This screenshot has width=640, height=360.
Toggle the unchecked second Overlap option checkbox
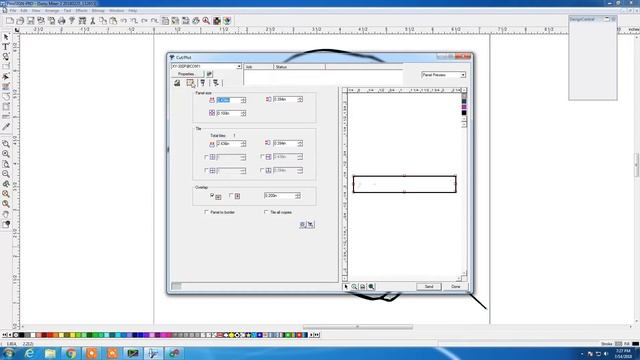coord(231,196)
